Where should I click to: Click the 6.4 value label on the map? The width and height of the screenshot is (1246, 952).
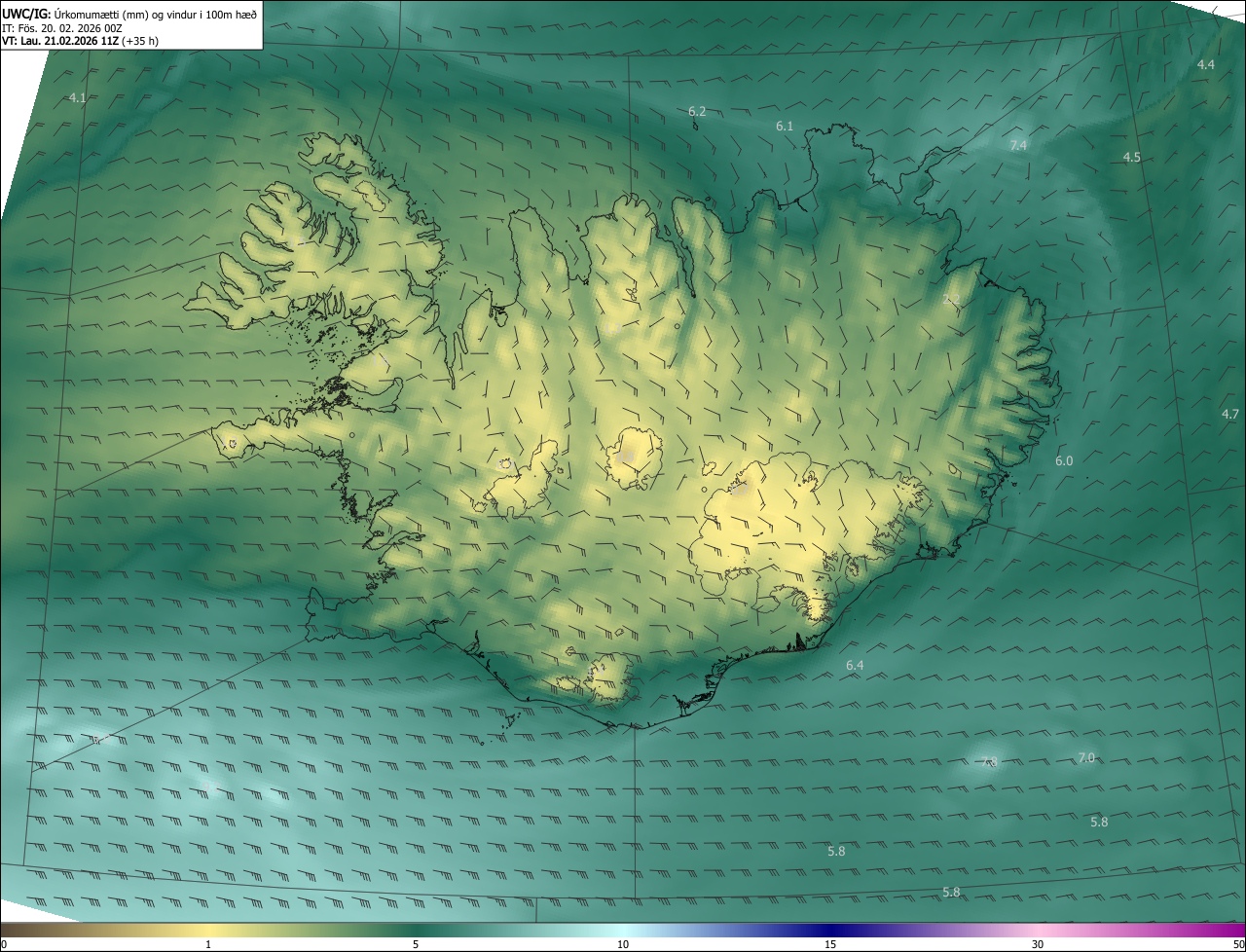855,666
